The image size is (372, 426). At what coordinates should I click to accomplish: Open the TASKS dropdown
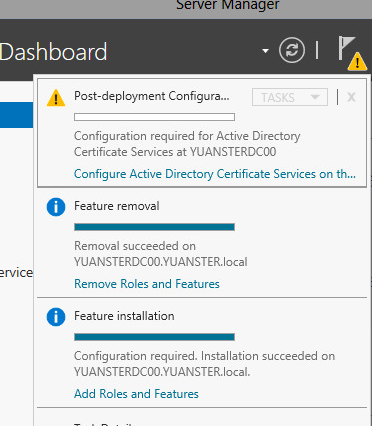coord(290,97)
